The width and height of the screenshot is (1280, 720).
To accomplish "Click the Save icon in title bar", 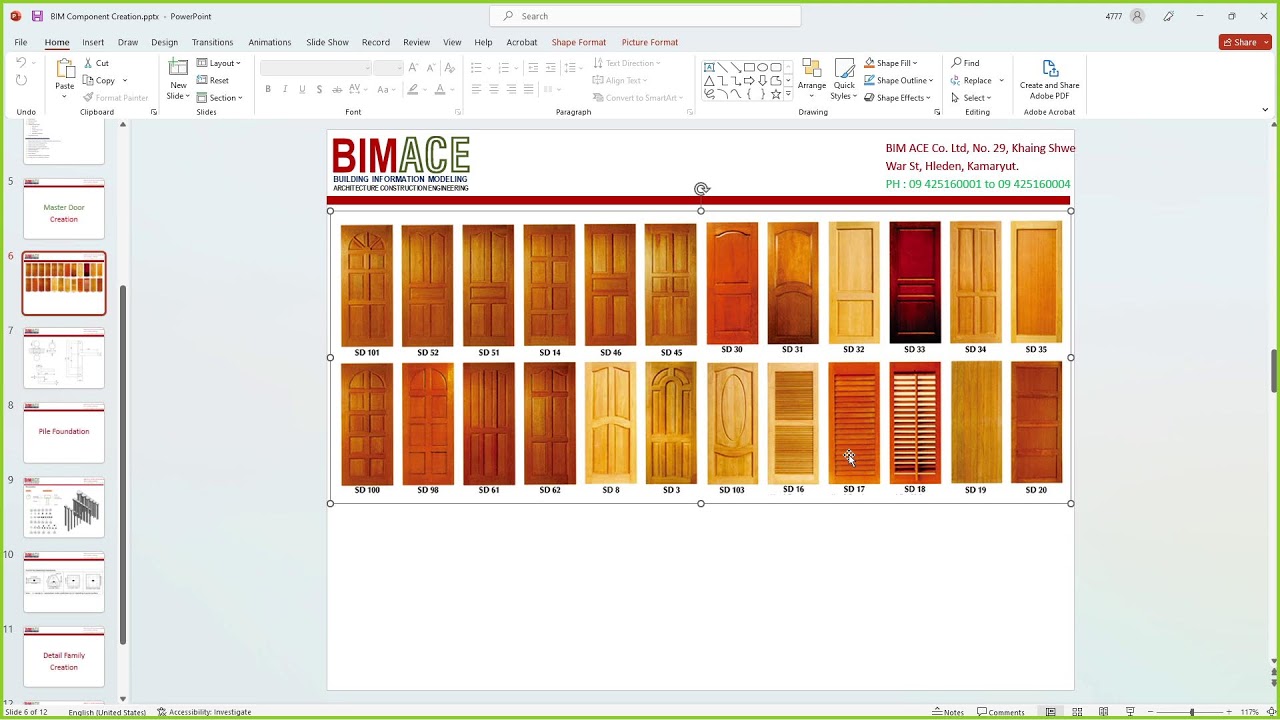I will 37,16.
